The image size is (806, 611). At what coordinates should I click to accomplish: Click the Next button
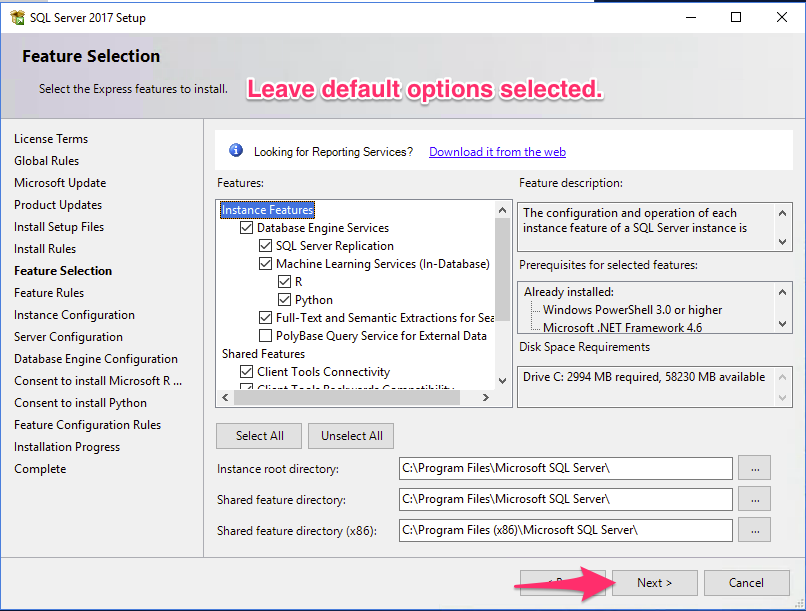(654, 583)
